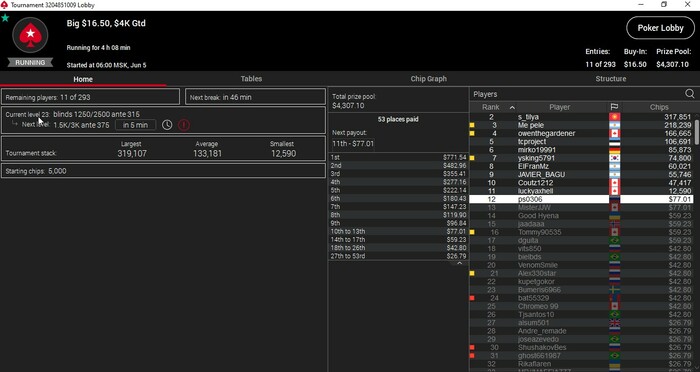Viewport: 700px width, 372px height.
Task: Select the highlighted ps0306 player row
Action: 581,199
